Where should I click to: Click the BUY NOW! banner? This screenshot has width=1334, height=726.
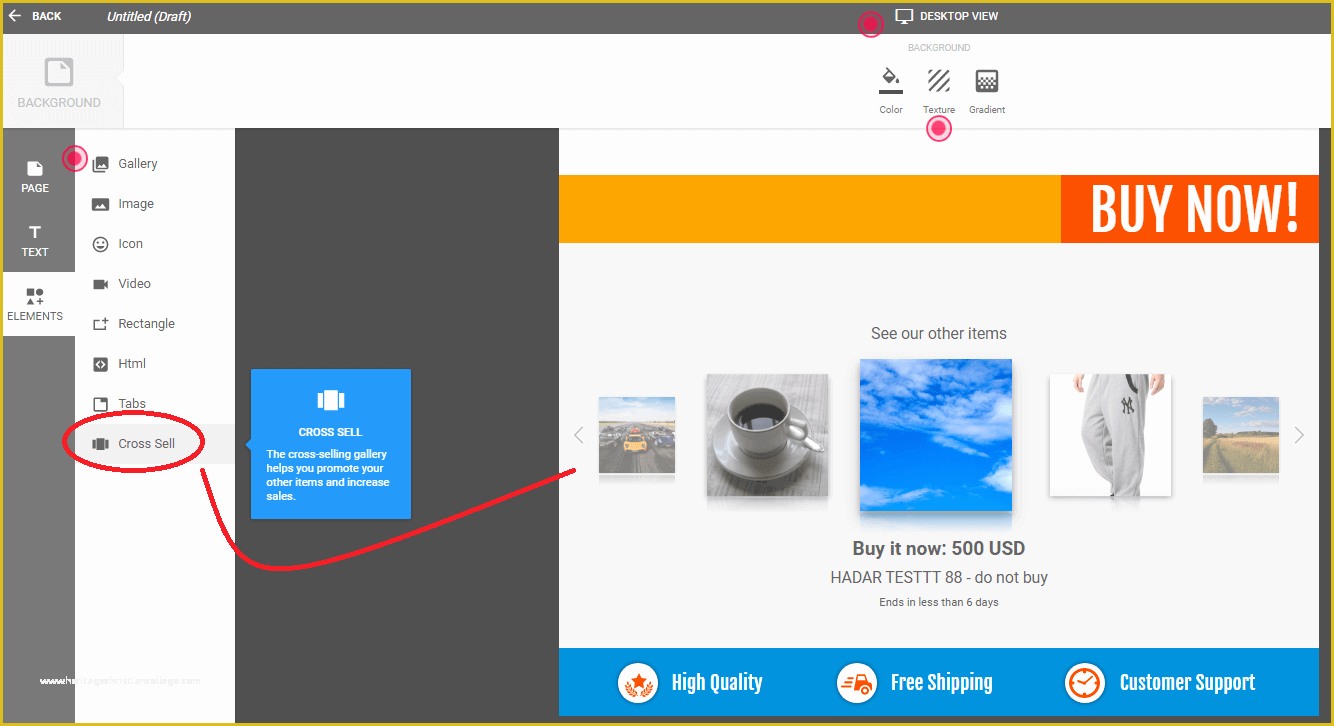click(x=1190, y=209)
